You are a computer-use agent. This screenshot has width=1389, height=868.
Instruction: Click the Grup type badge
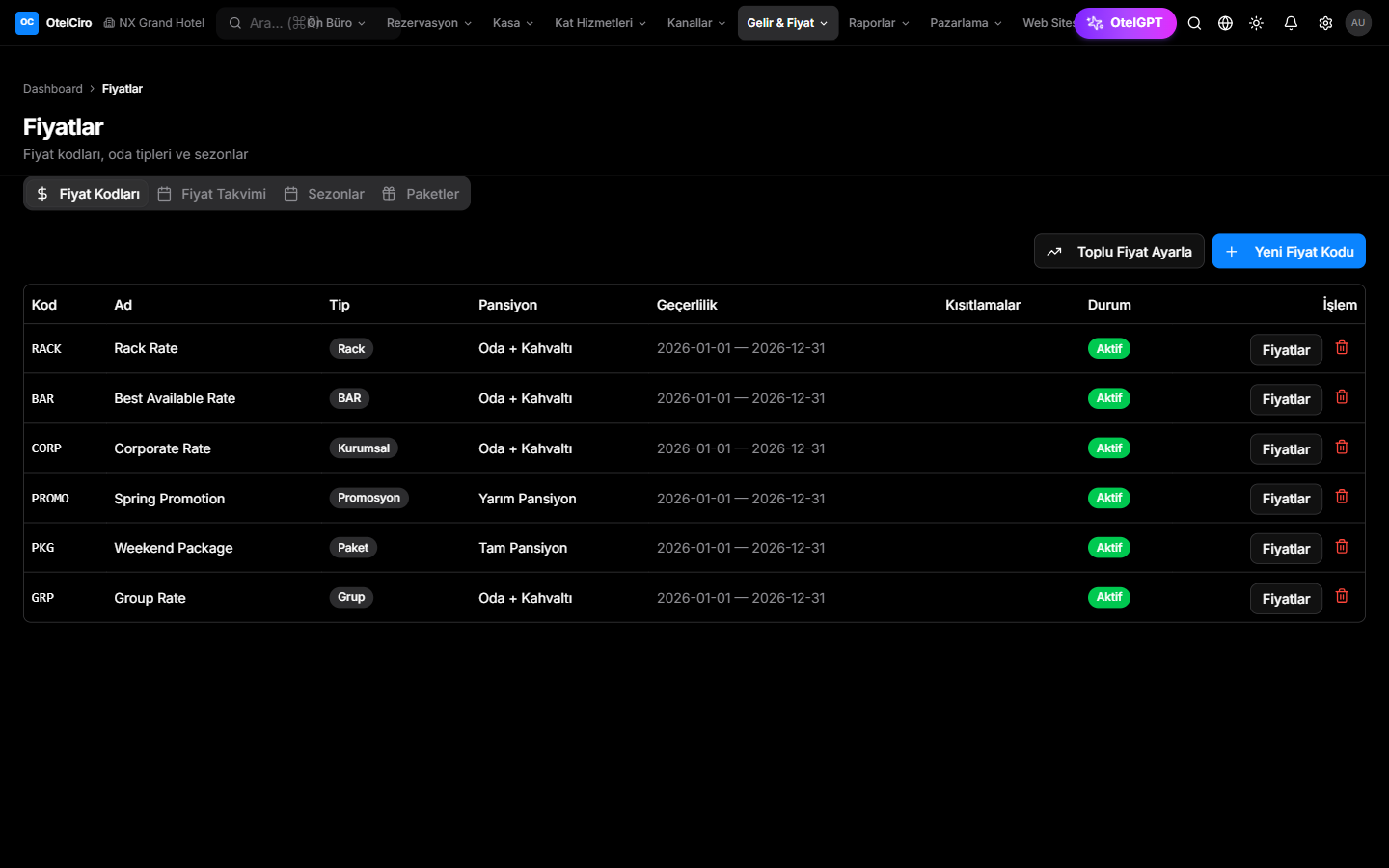point(351,597)
